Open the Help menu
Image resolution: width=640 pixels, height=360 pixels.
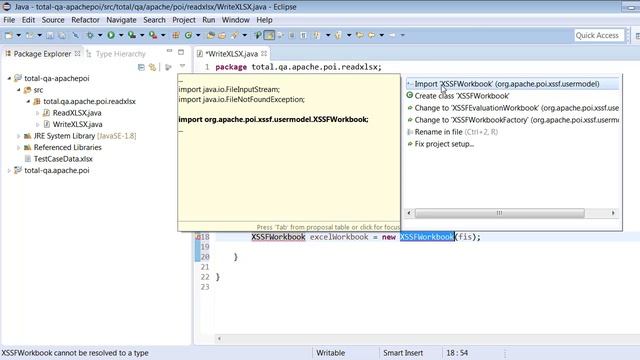264,20
